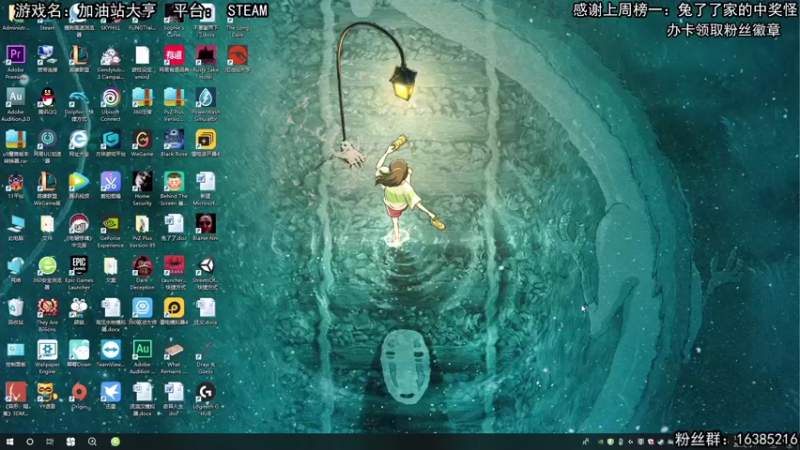Launch the 方块游戏平台 icon
Screen dimensions: 800x450
pos(110,139)
